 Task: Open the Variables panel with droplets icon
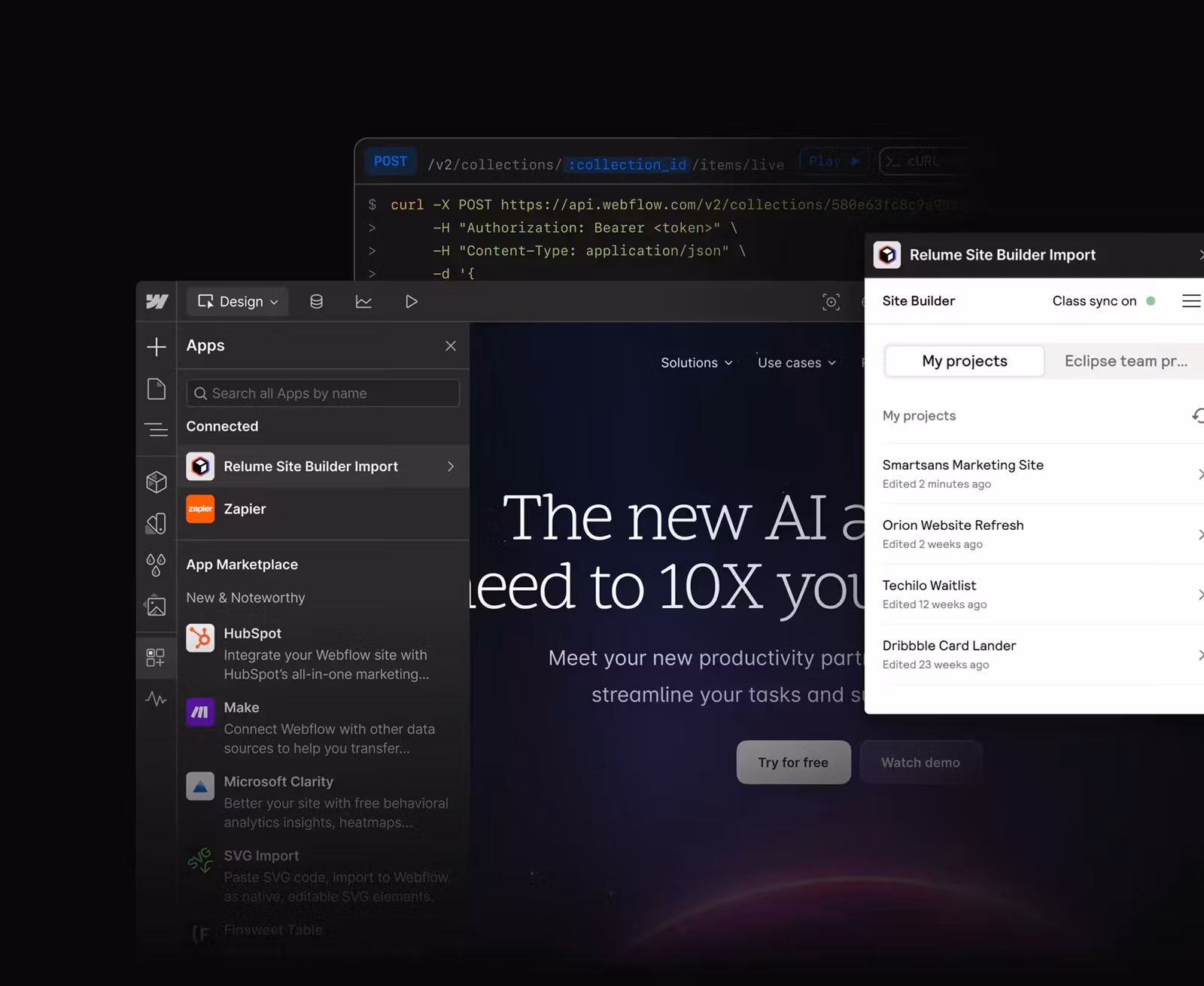coord(156,565)
